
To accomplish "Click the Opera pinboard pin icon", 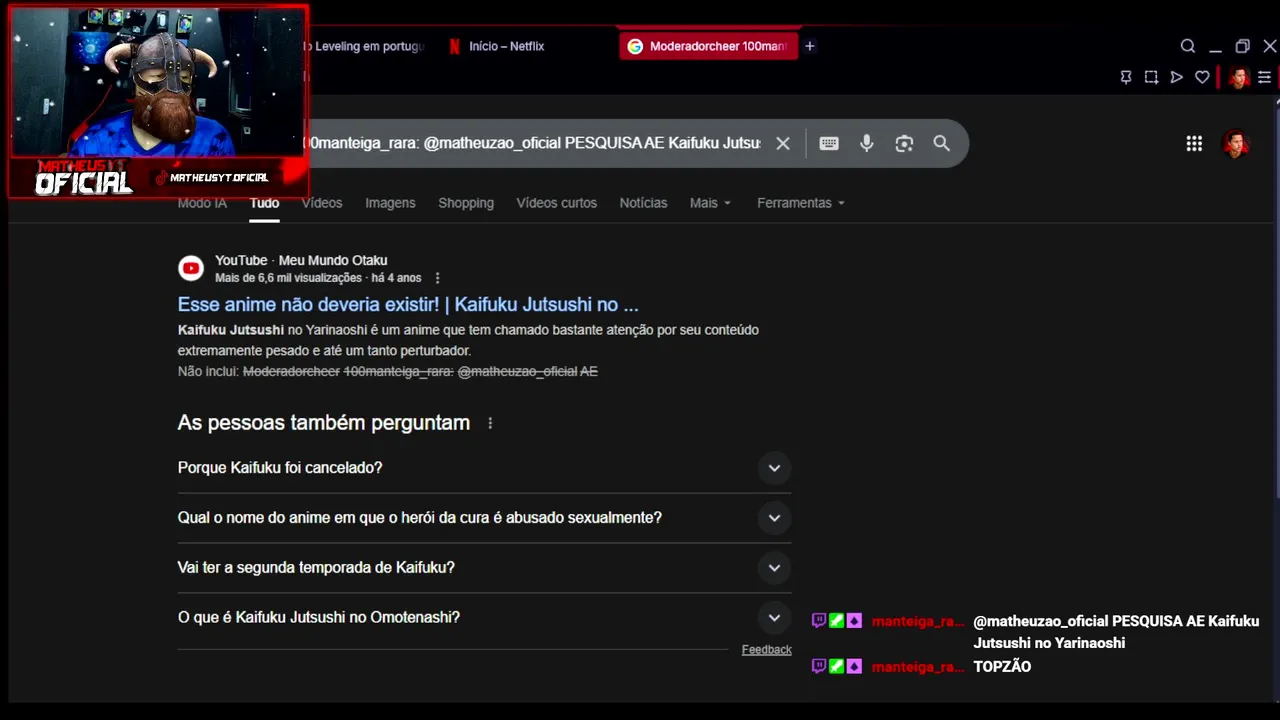I will [1126, 77].
